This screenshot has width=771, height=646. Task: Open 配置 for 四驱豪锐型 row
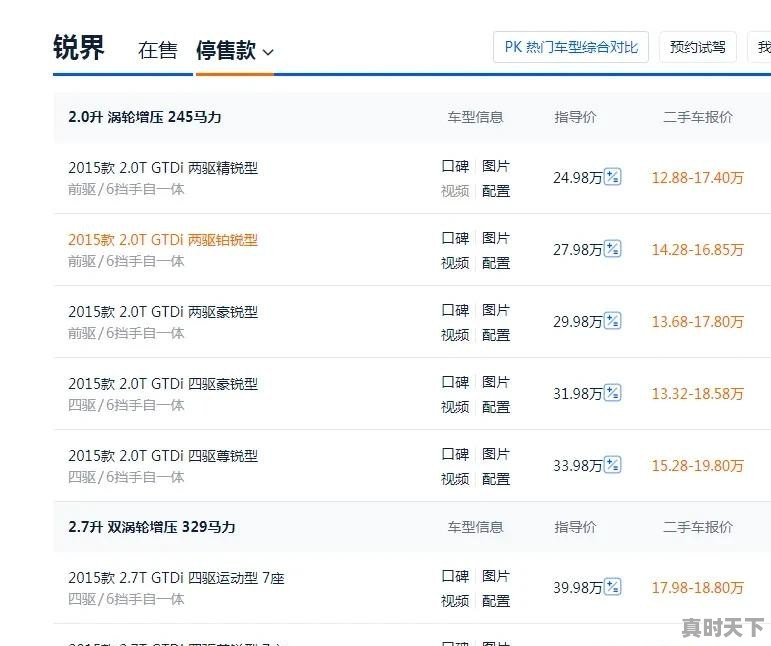pos(496,408)
